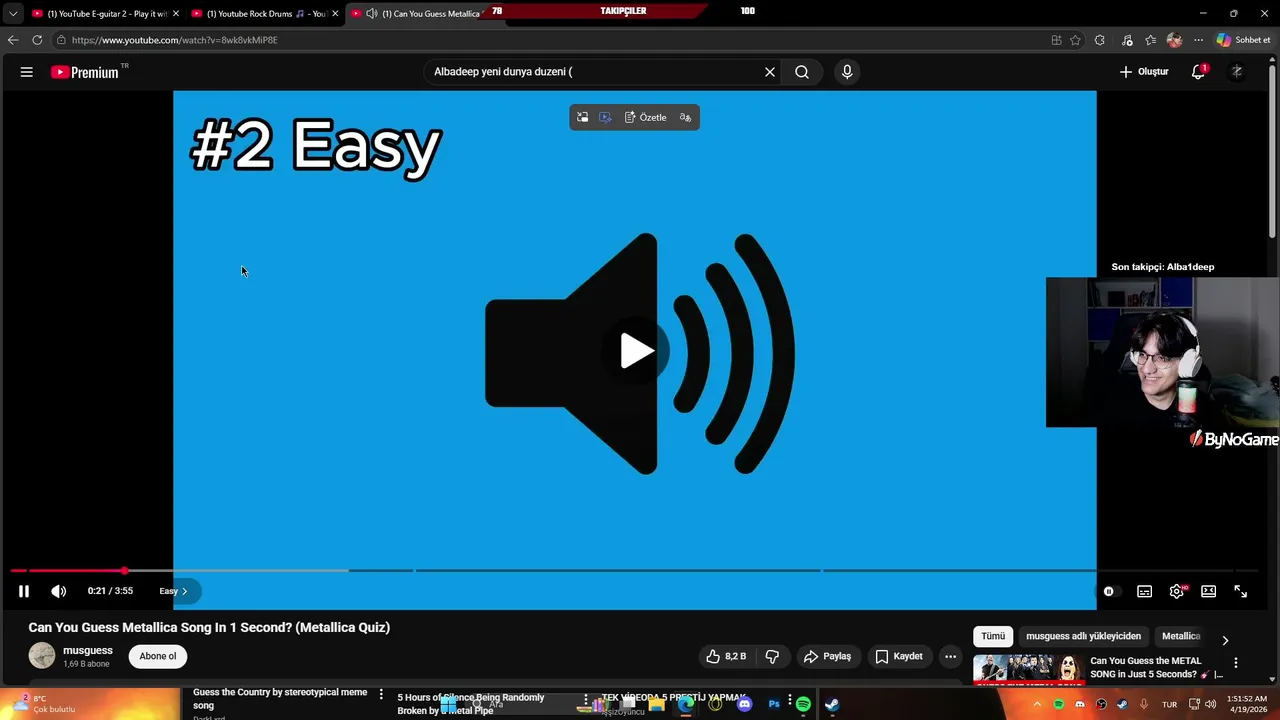Open more actions ellipsis below video
Image resolution: width=1280 pixels, height=720 pixels.
950,656
